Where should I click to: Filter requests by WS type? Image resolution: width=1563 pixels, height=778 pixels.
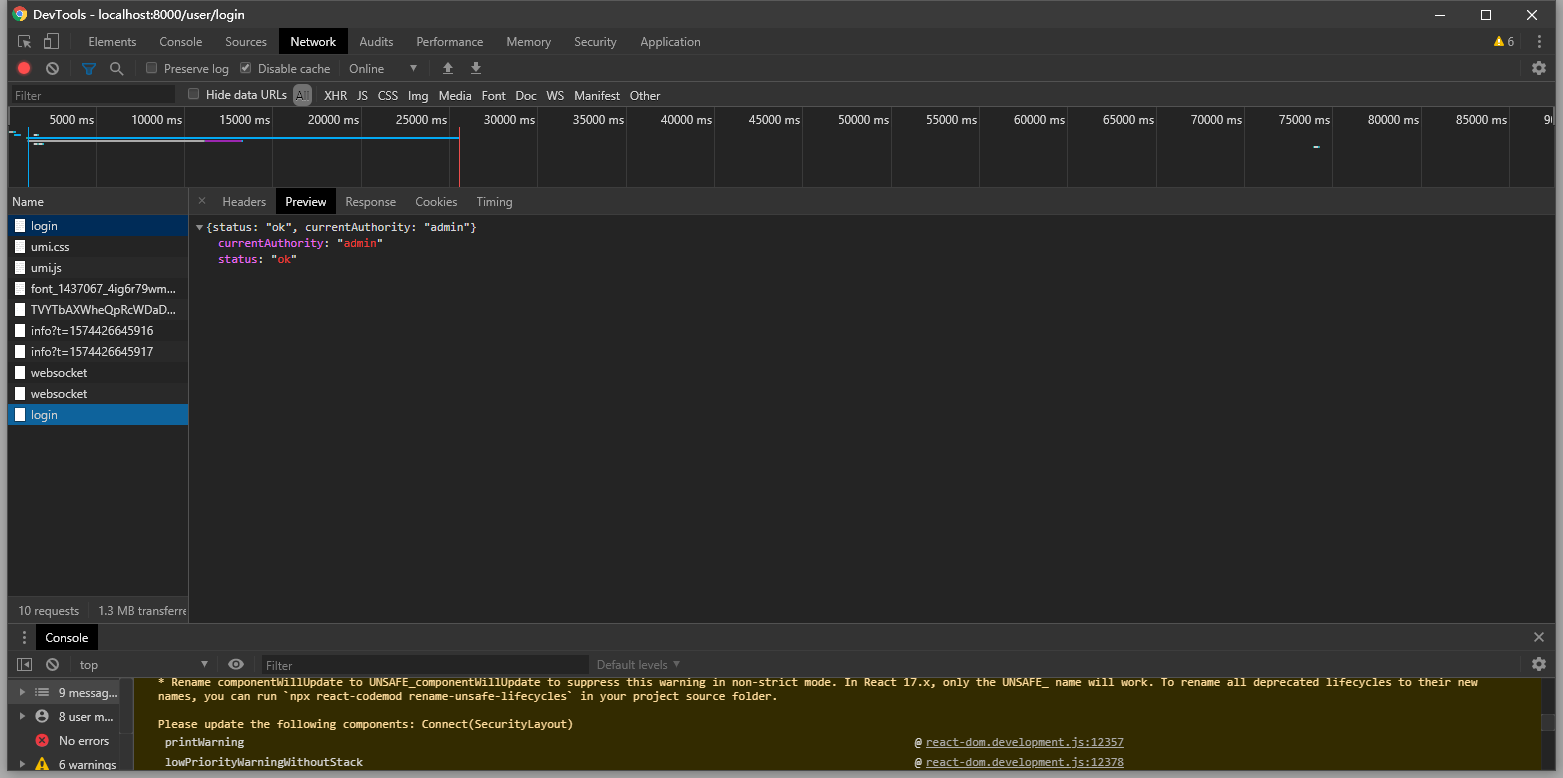[555, 96]
